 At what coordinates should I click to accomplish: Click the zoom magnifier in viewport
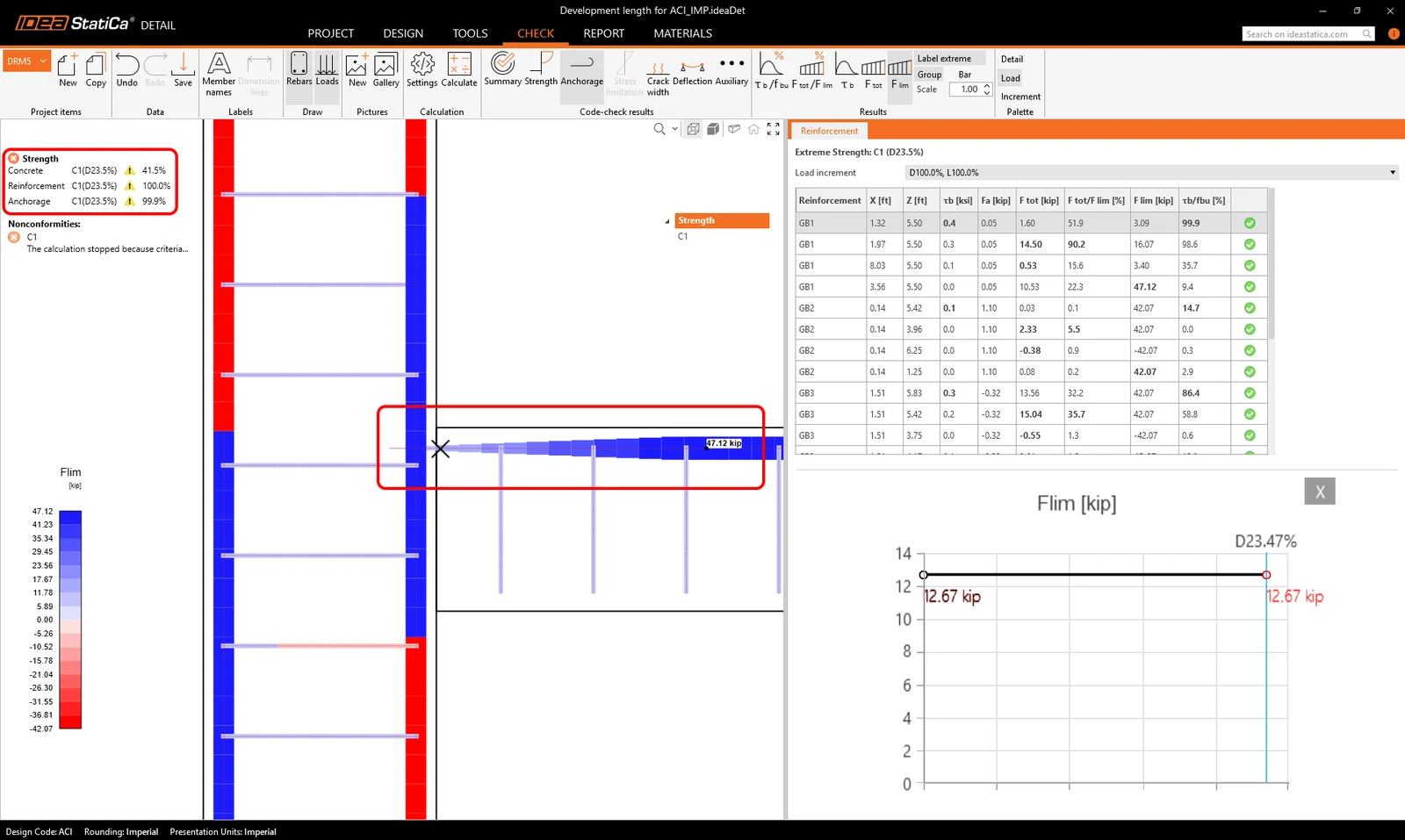(x=659, y=129)
